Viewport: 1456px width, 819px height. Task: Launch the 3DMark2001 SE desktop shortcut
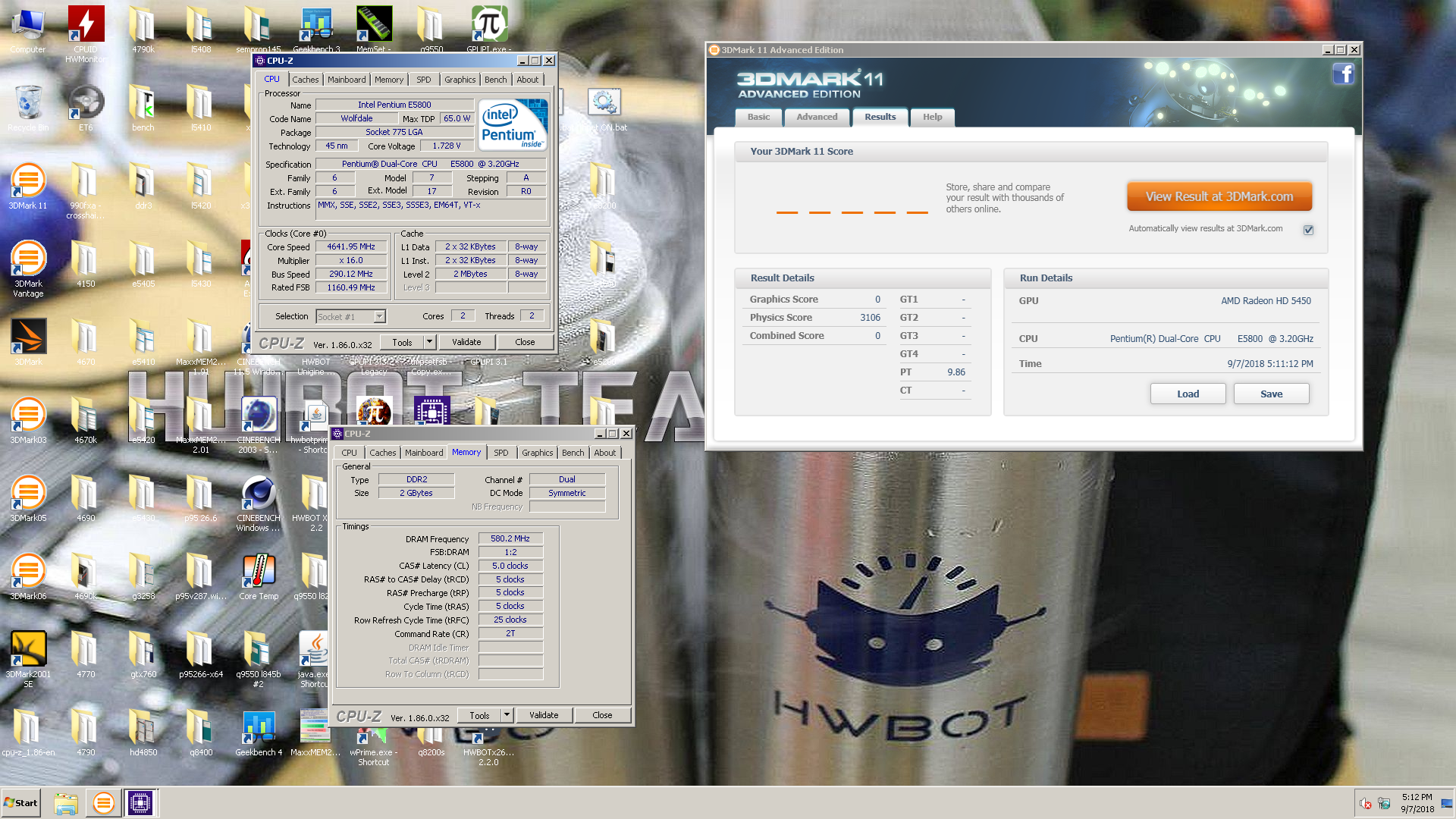point(28,659)
